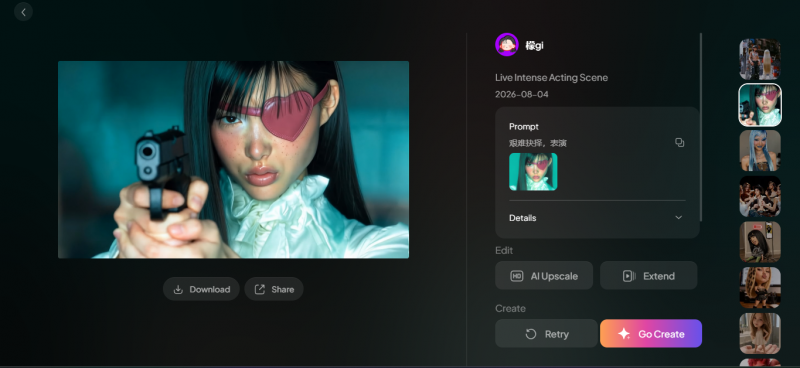The image size is (800, 368).
Task: Expand the Details section chevron
Action: tap(679, 217)
